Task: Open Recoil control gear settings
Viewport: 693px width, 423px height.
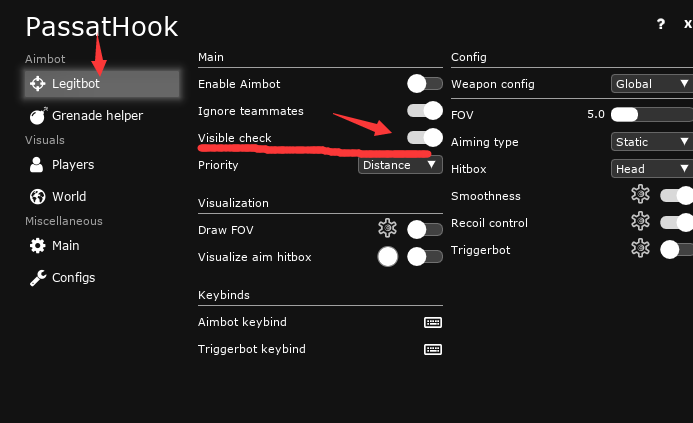Action: pos(640,222)
